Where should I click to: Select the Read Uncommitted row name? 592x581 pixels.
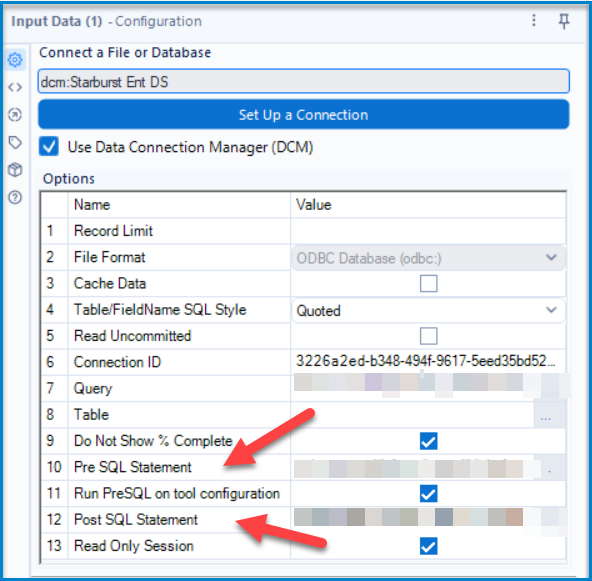(x=133, y=336)
